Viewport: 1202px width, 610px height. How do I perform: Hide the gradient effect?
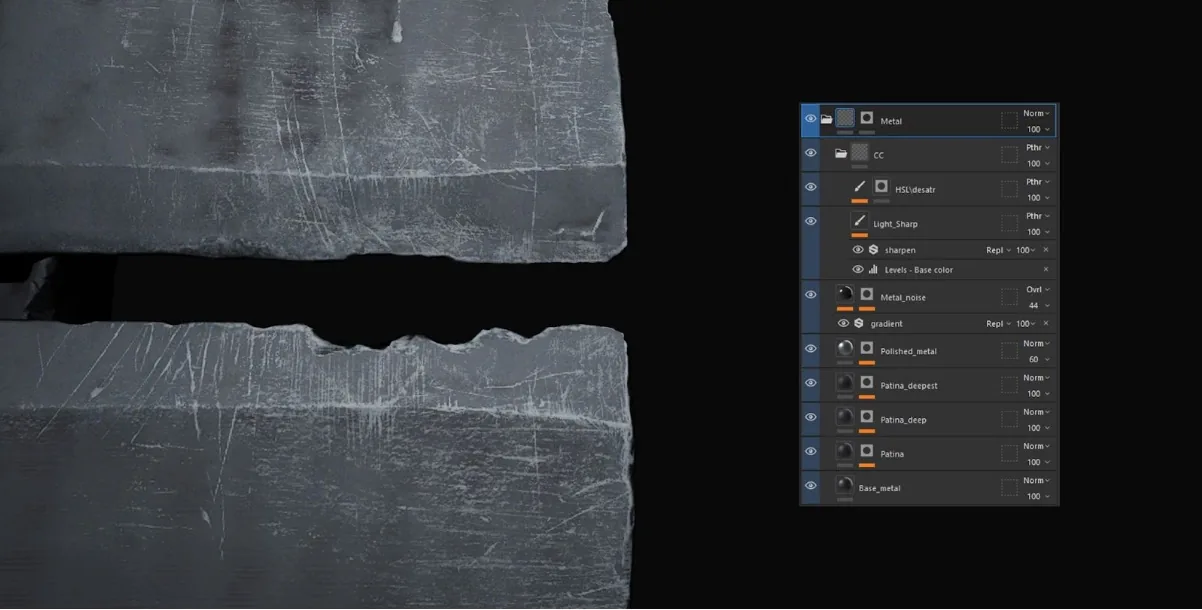(843, 324)
